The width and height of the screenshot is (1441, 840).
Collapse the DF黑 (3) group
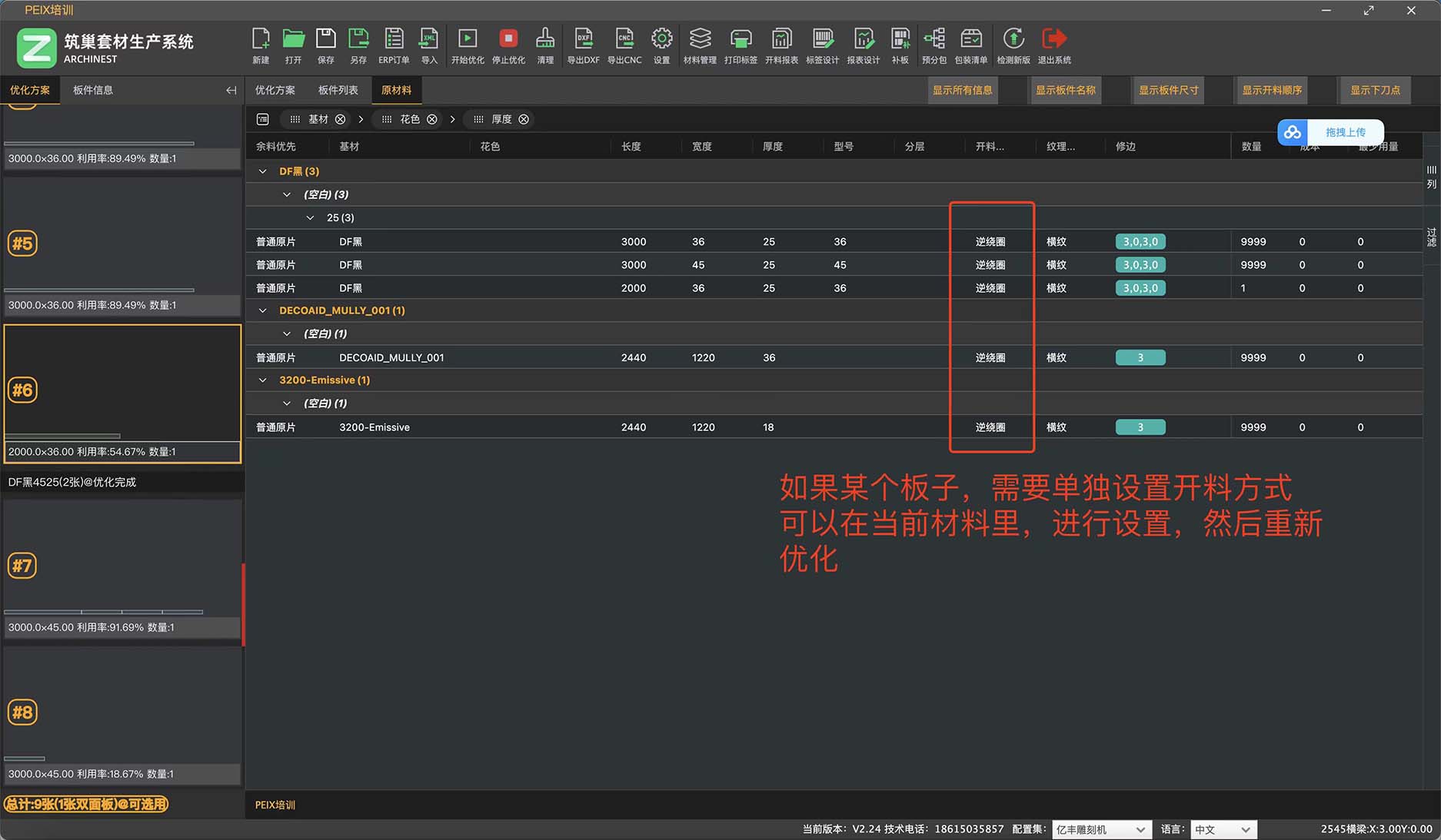(263, 171)
